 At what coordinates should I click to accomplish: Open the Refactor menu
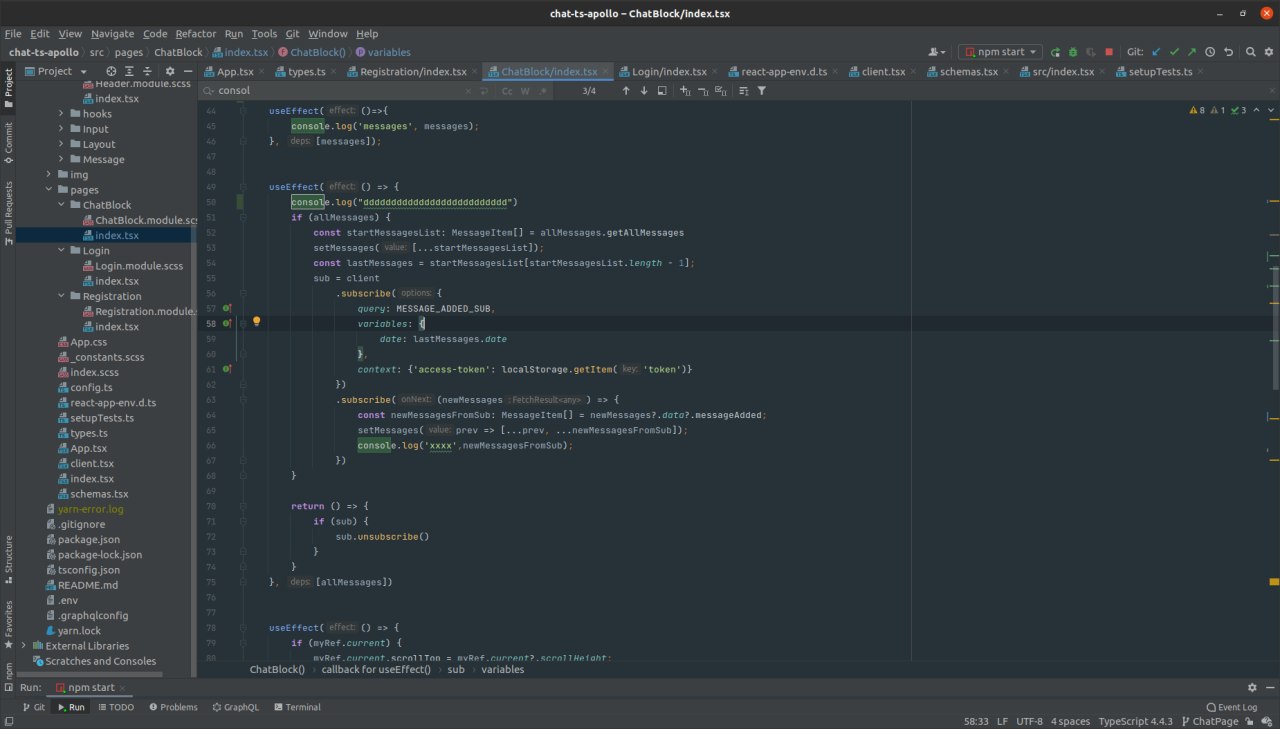point(195,34)
